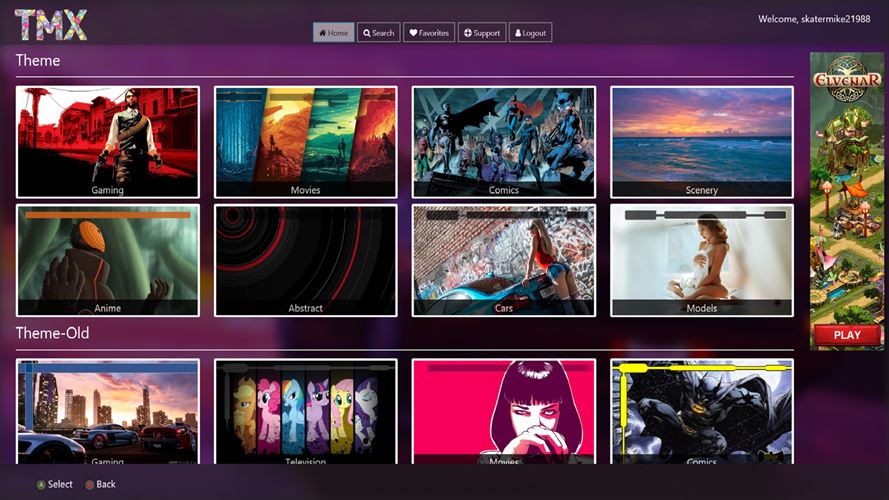Open the Comics theme category under Theme
The image size is (889, 500).
[503, 142]
